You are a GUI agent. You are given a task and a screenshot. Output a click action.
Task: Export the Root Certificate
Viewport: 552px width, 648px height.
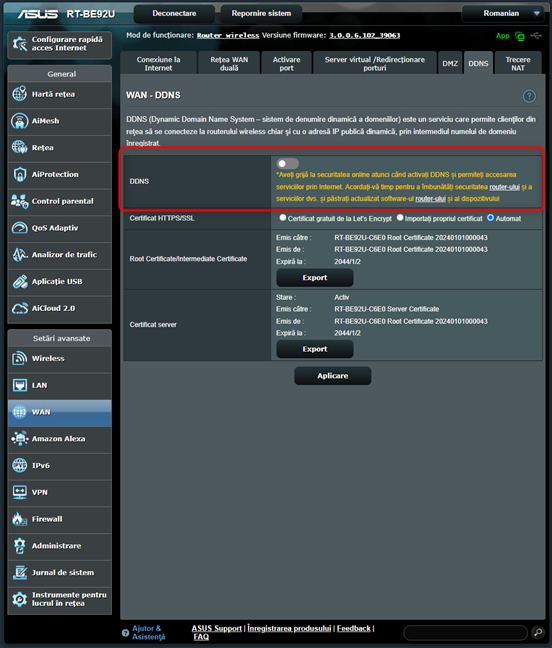pos(314,278)
